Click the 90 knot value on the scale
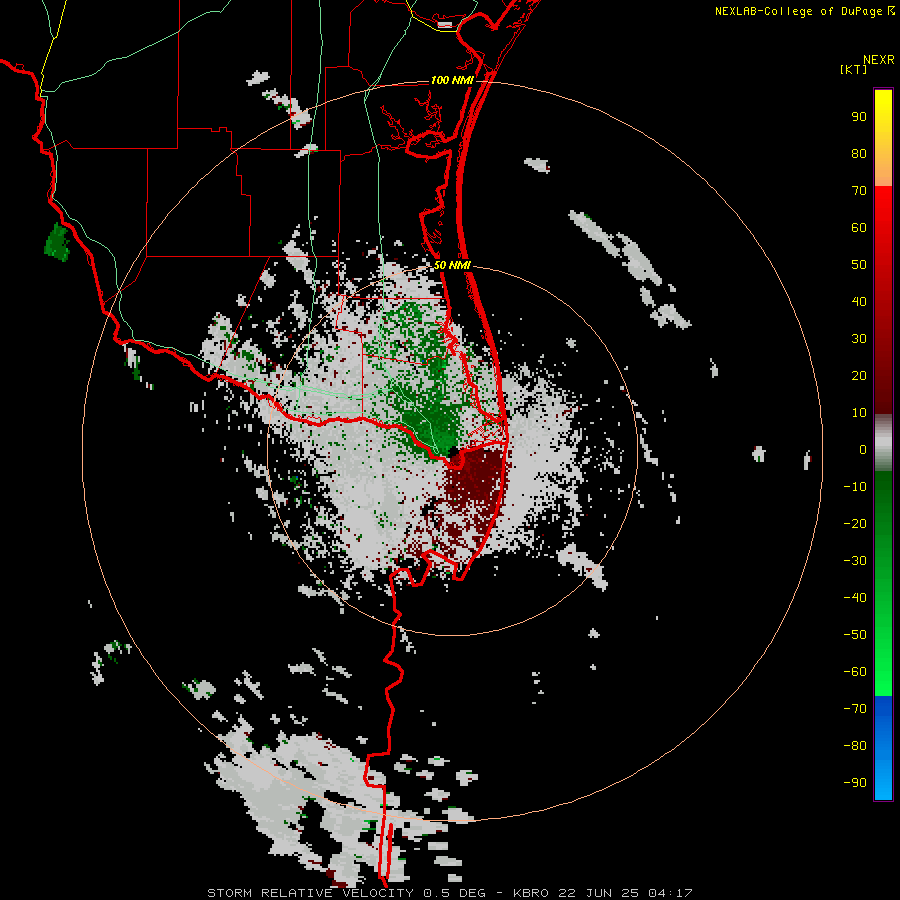Viewport: 900px width, 900px height. 859,117
